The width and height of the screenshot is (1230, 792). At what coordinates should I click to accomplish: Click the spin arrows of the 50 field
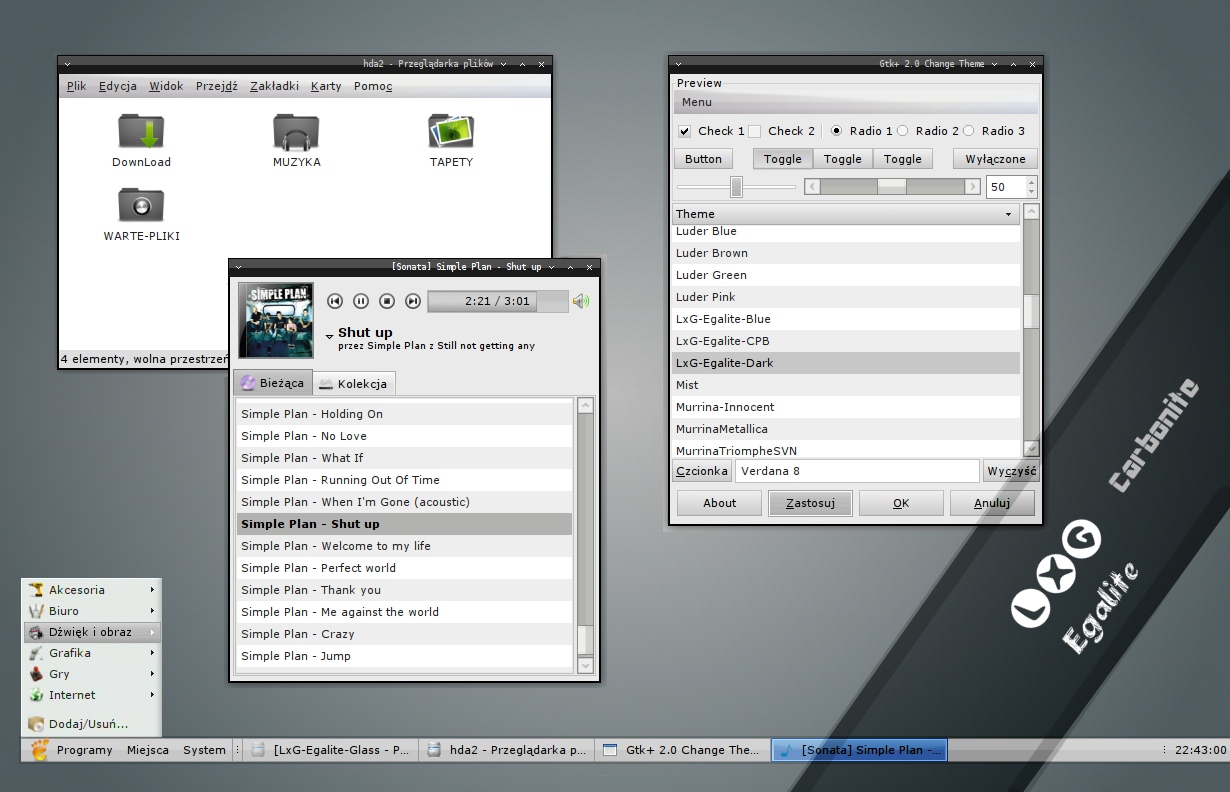pyautogui.click(x=1032, y=187)
